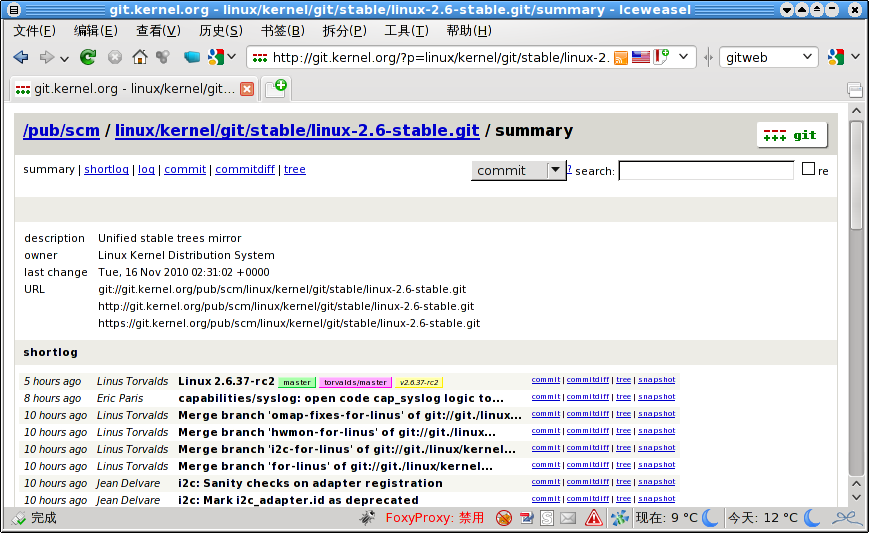The width and height of the screenshot is (869, 533).
Task: Click the scrollbar up arrow at the top
Action: (856, 111)
